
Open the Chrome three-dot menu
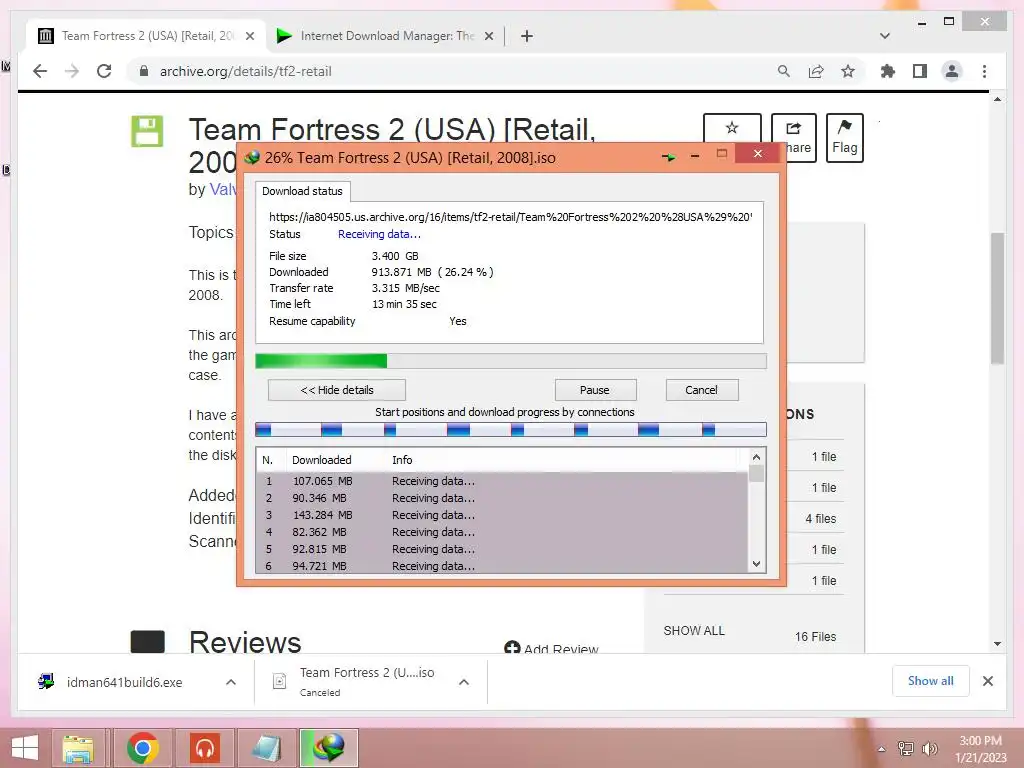pos(984,71)
